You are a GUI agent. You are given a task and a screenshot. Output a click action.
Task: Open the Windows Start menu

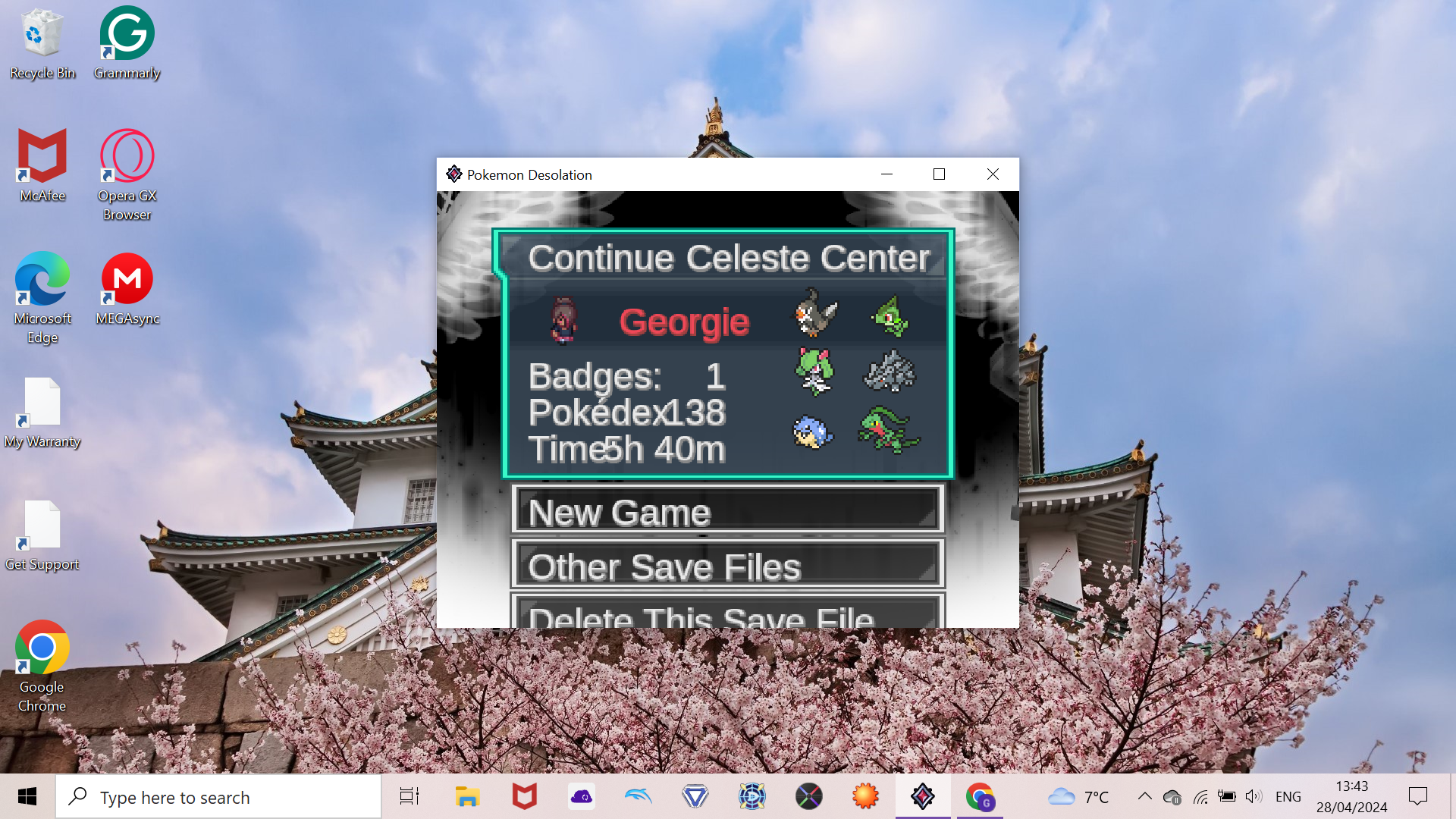[27, 796]
